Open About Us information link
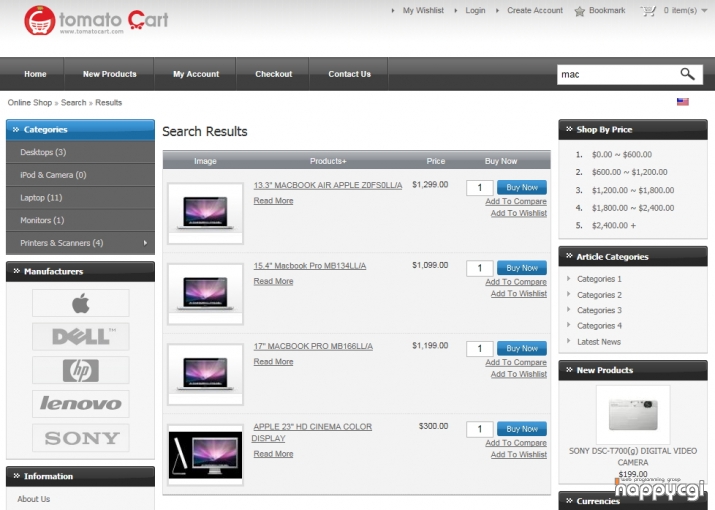Viewport: 715px width, 510px height. pyautogui.click(x=33, y=499)
